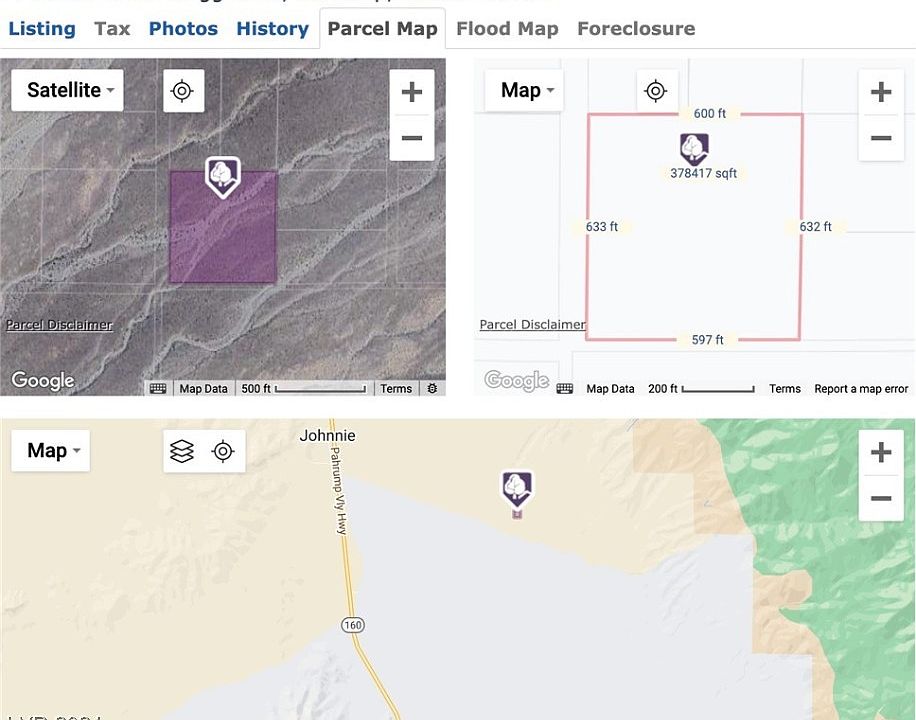
Task: Zoom in on the bottom area map
Action: coord(880,452)
